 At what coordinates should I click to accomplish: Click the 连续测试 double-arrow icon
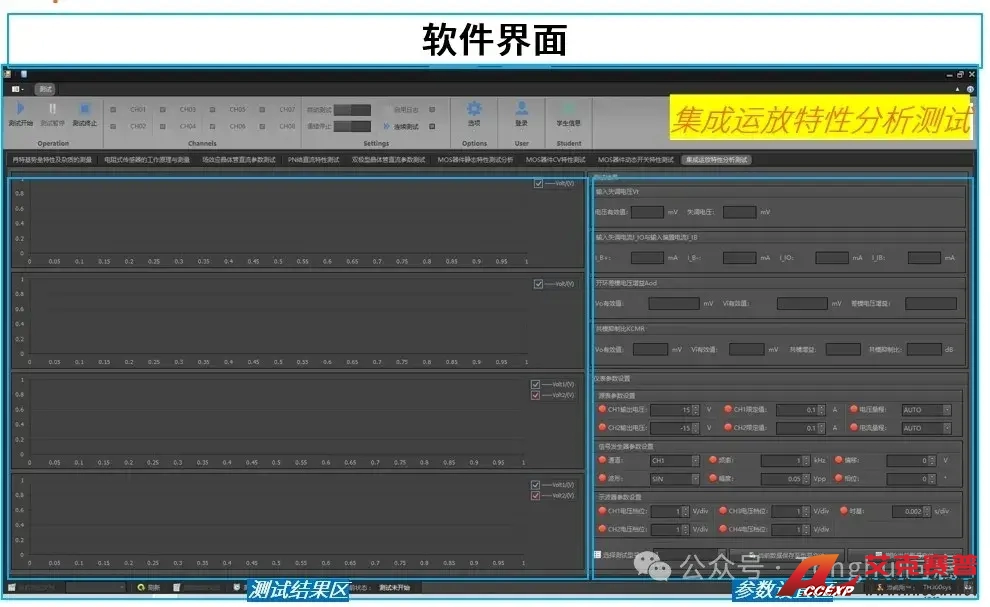click(386, 126)
